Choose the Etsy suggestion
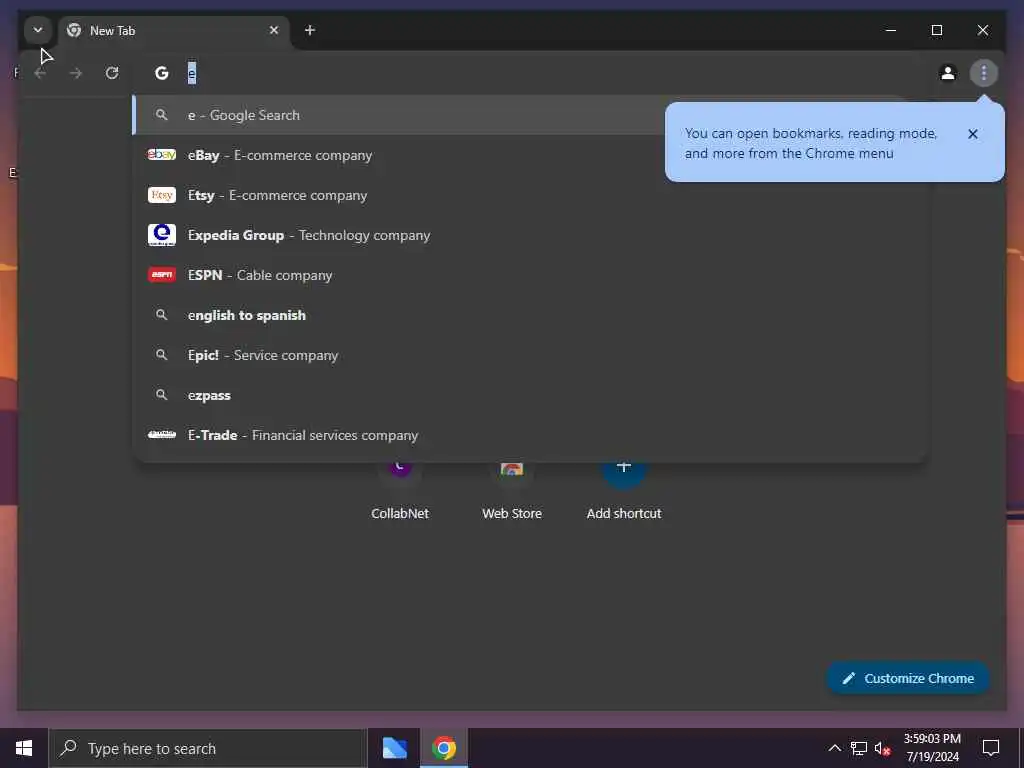The width and height of the screenshot is (1024, 768). [x=529, y=195]
